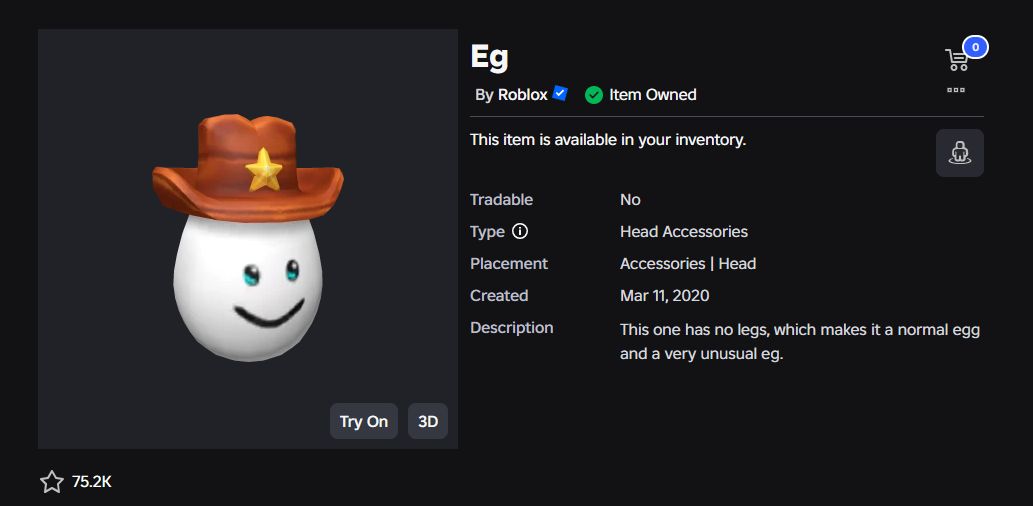The width and height of the screenshot is (1033, 506).
Task: Click the Tradable label
Action: pos(501,200)
